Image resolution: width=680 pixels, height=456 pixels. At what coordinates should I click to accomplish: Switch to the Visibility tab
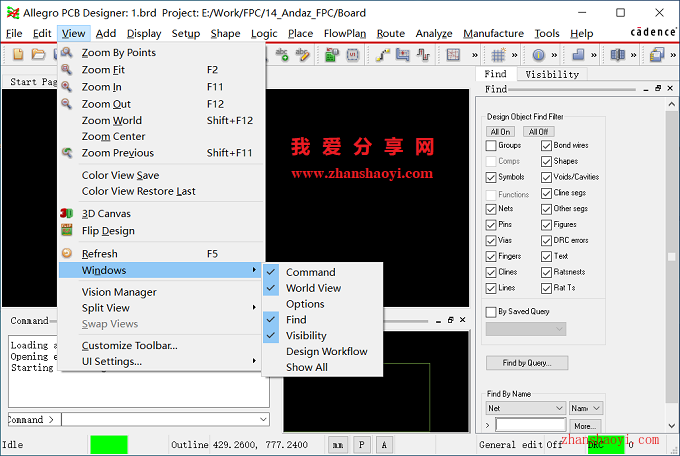point(552,74)
